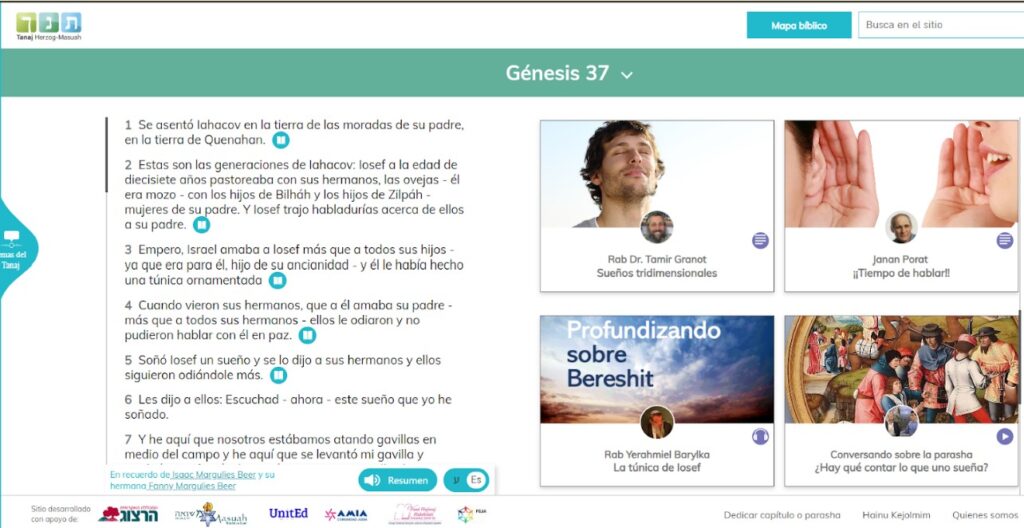Open commentary icon beside verse 2

pyautogui.click(x=202, y=225)
